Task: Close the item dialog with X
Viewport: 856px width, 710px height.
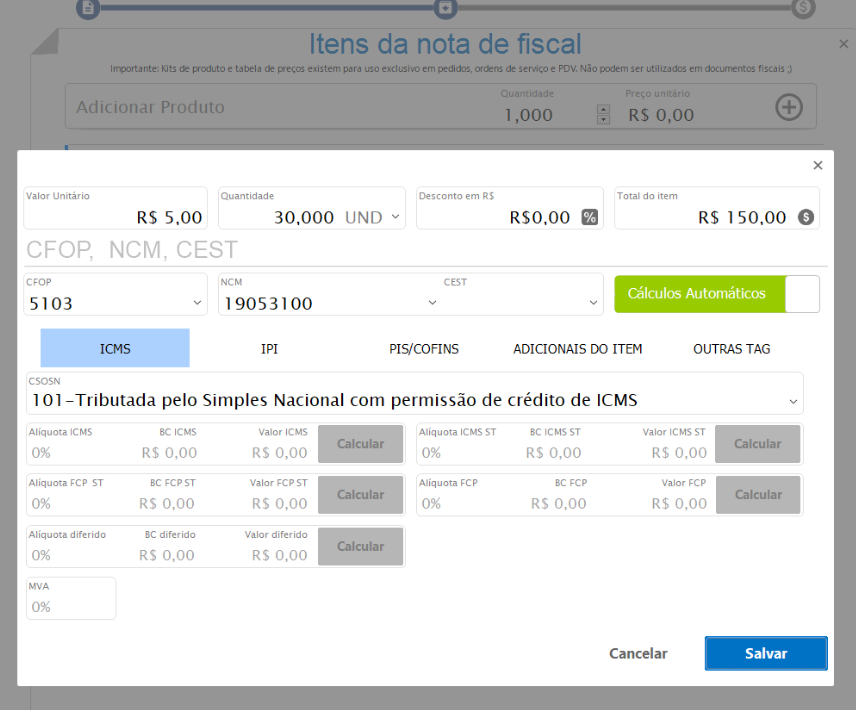Action: [817, 166]
